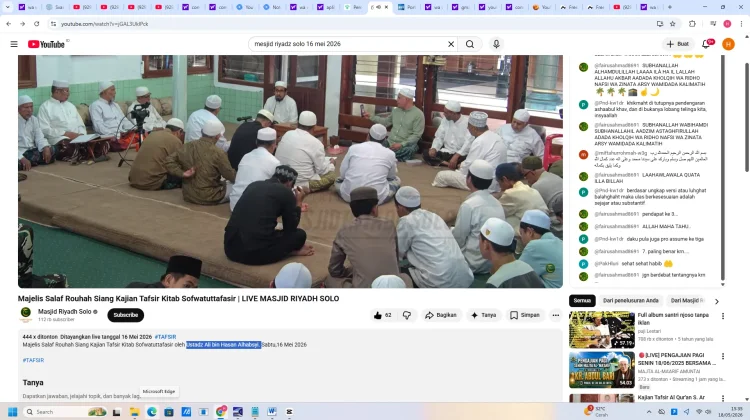This screenshot has height=420, width=750.
Task: Show more filter chips with arrow
Action: pos(717,301)
